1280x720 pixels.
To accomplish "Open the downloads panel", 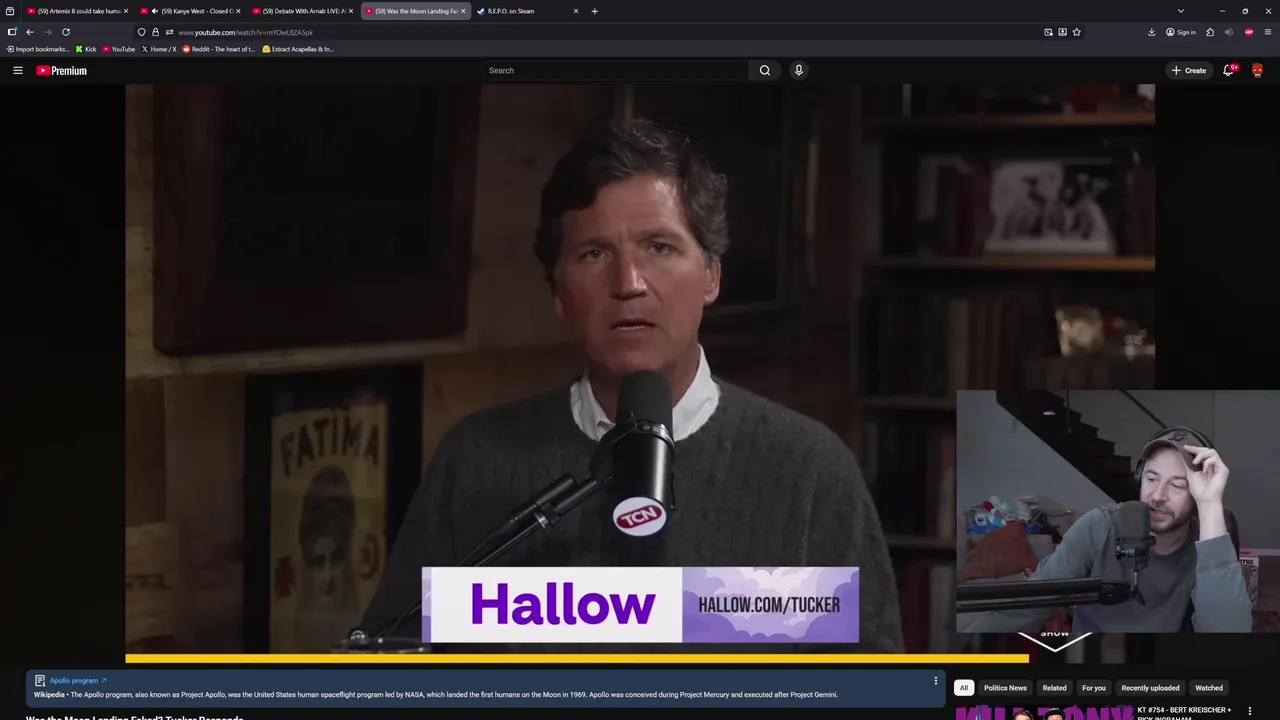I will [x=1151, y=32].
